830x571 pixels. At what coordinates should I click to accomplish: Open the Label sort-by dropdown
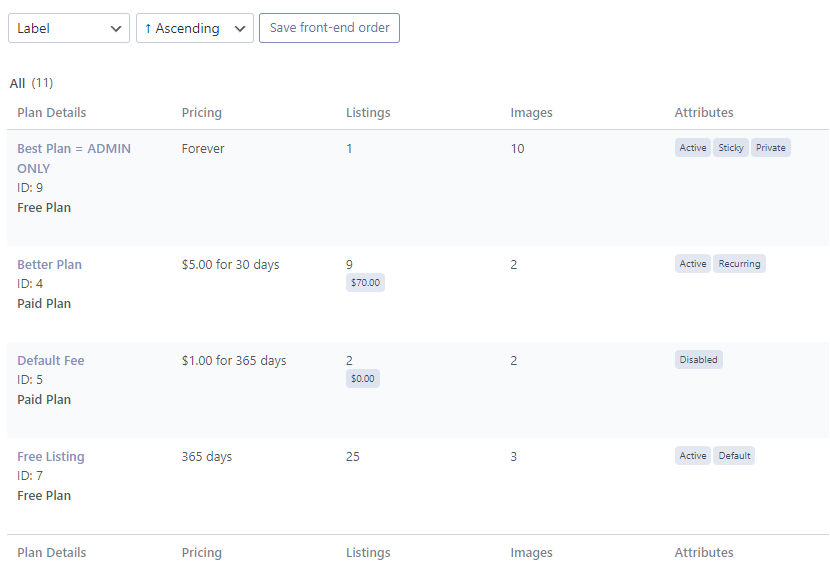(x=69, y=28)
